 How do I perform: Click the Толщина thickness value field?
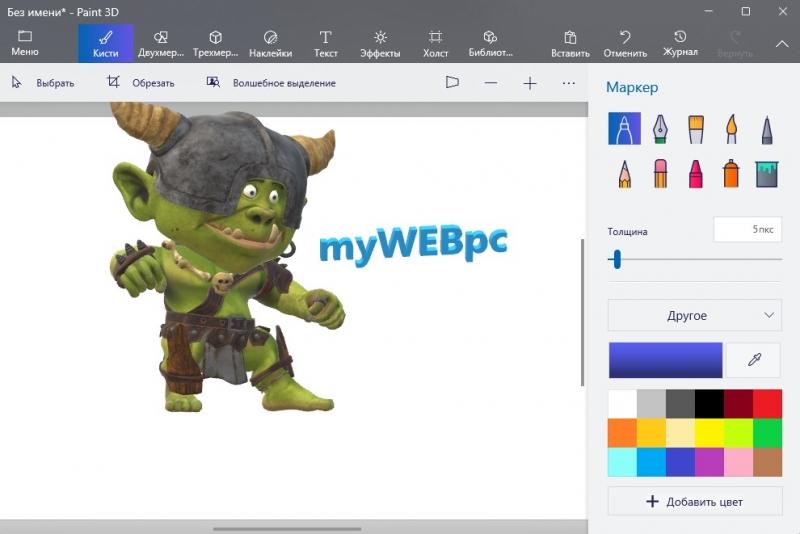[x=747, y=229]
